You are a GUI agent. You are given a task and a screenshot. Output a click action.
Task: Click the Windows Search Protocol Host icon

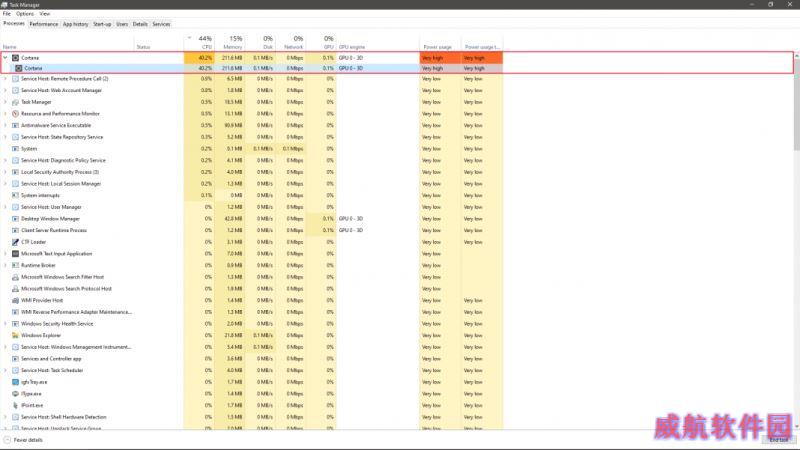15,289
